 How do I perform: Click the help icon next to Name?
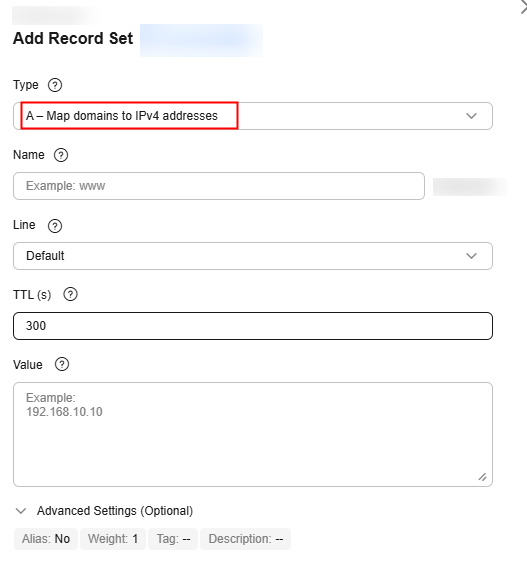tap(61, 155)
